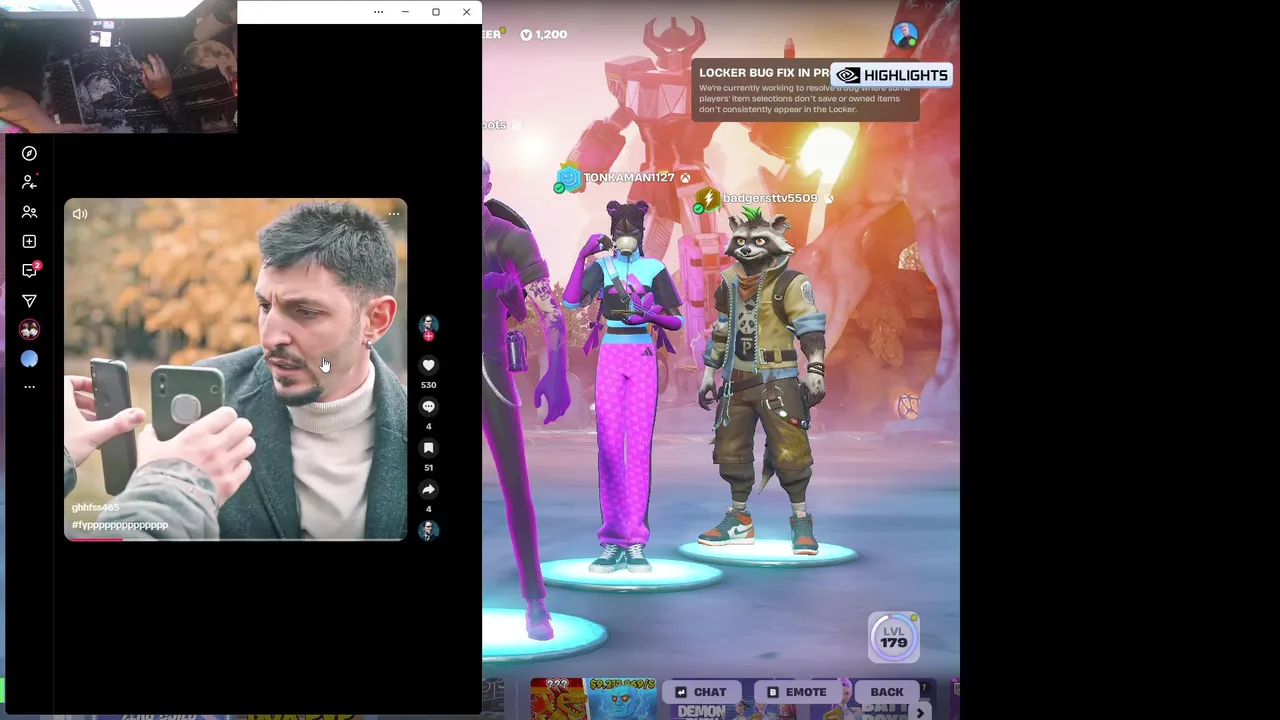Open the Activity inbox icon with badge 2
The width and height of the screenshot is (1280, 720).
(x=30, y=270)
